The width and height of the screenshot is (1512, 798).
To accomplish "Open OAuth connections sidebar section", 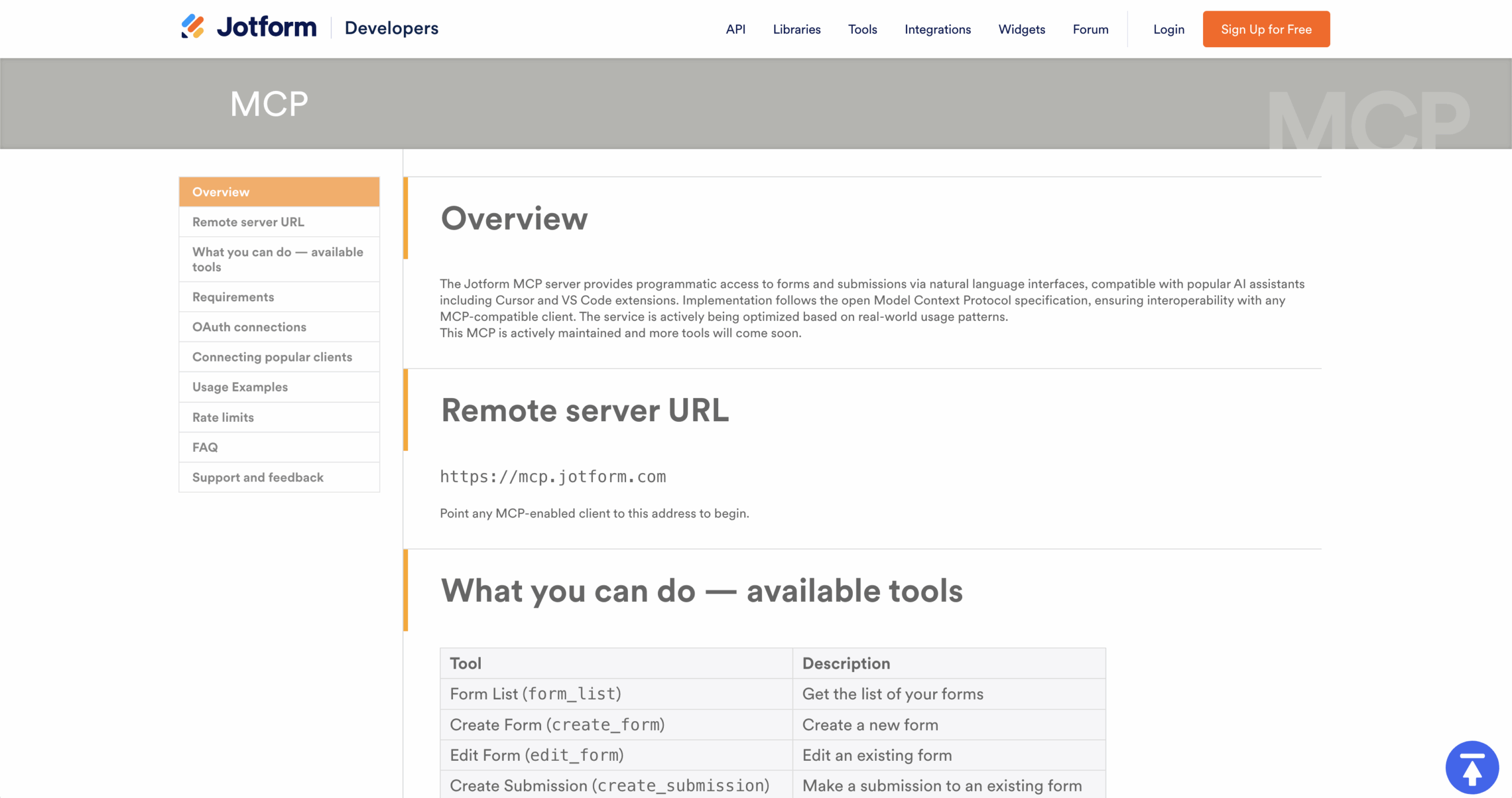I will (x=279, y=327).
